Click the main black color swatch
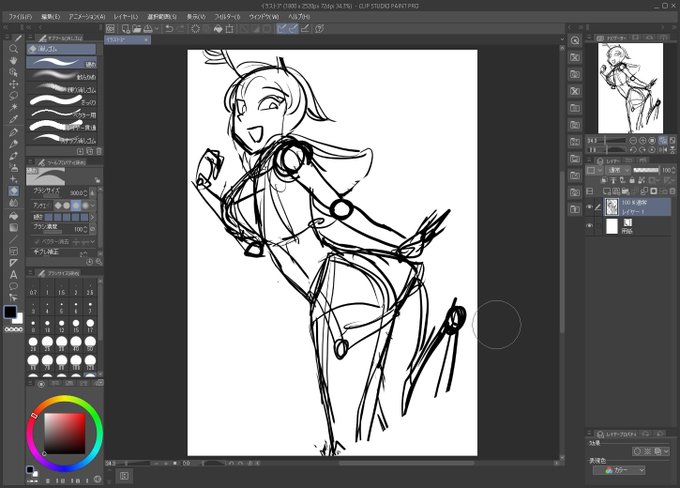This screenshot has width=680, height=488. click(x=10, y=311)
